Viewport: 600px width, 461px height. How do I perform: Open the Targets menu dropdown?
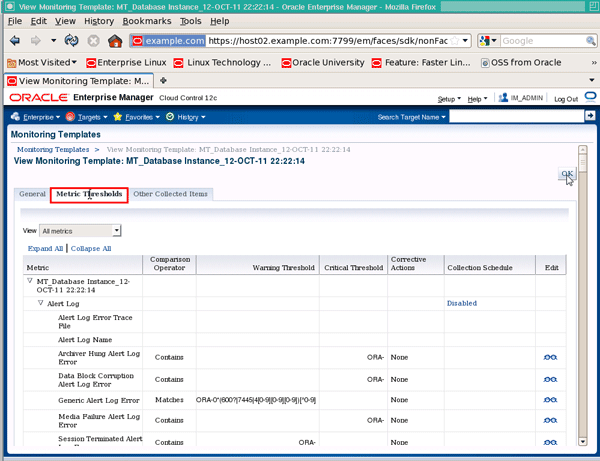click(x=86, y=117)
